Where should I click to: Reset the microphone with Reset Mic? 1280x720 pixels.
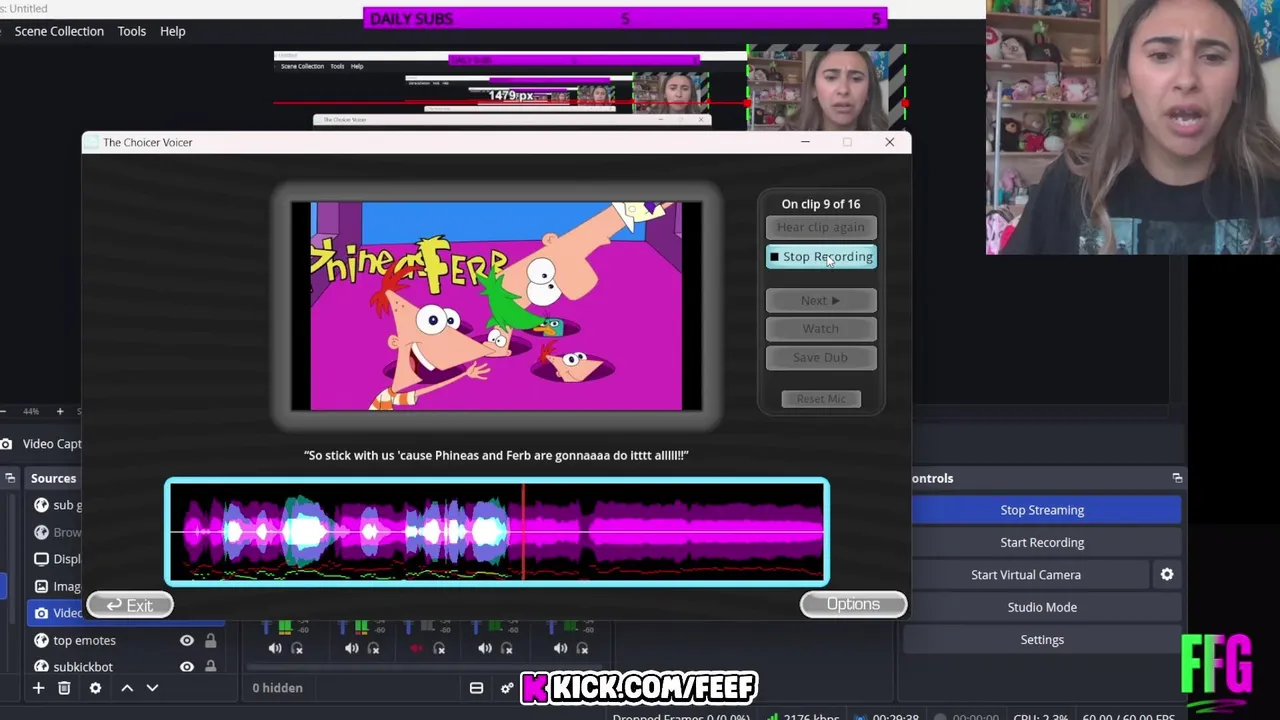click(x=821, y=399)
